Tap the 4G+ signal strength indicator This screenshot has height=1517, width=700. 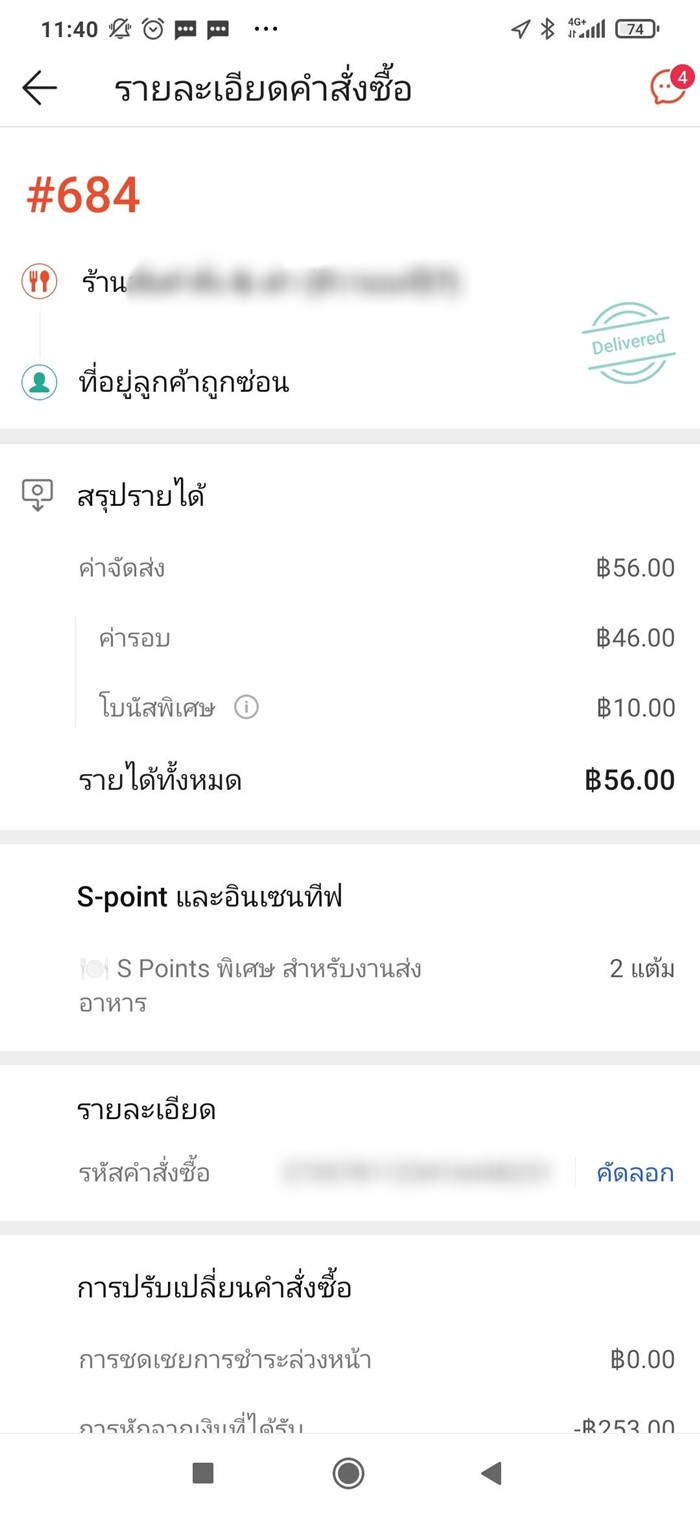(585, 29)
